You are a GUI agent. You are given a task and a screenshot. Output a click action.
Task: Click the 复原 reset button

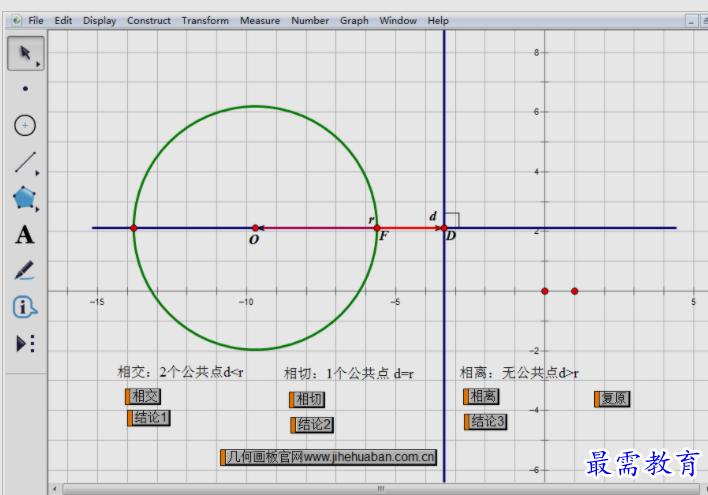tap(612, 399)
